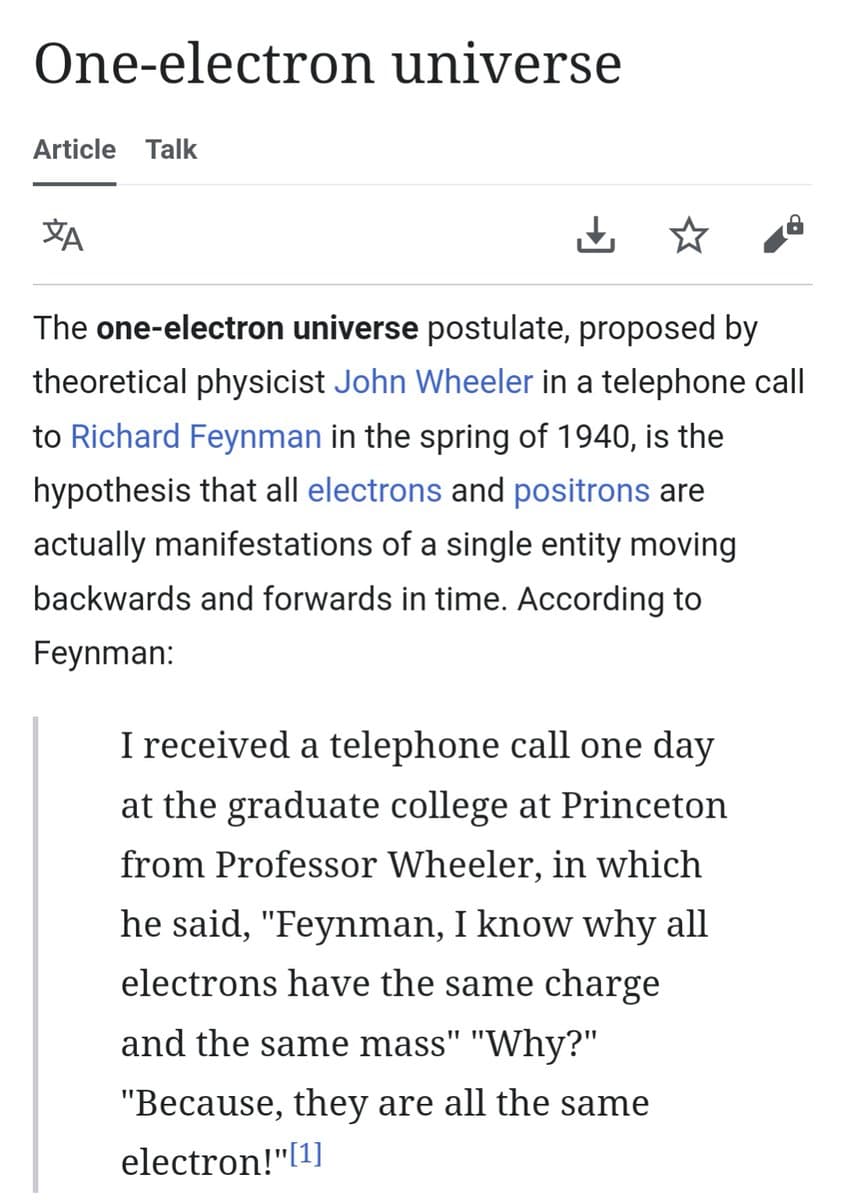The width and height of the screenshot is (844, 1200).
Task: Click the bold one-electron universe text
Action: pyautogui.click(x=258, y=328)
